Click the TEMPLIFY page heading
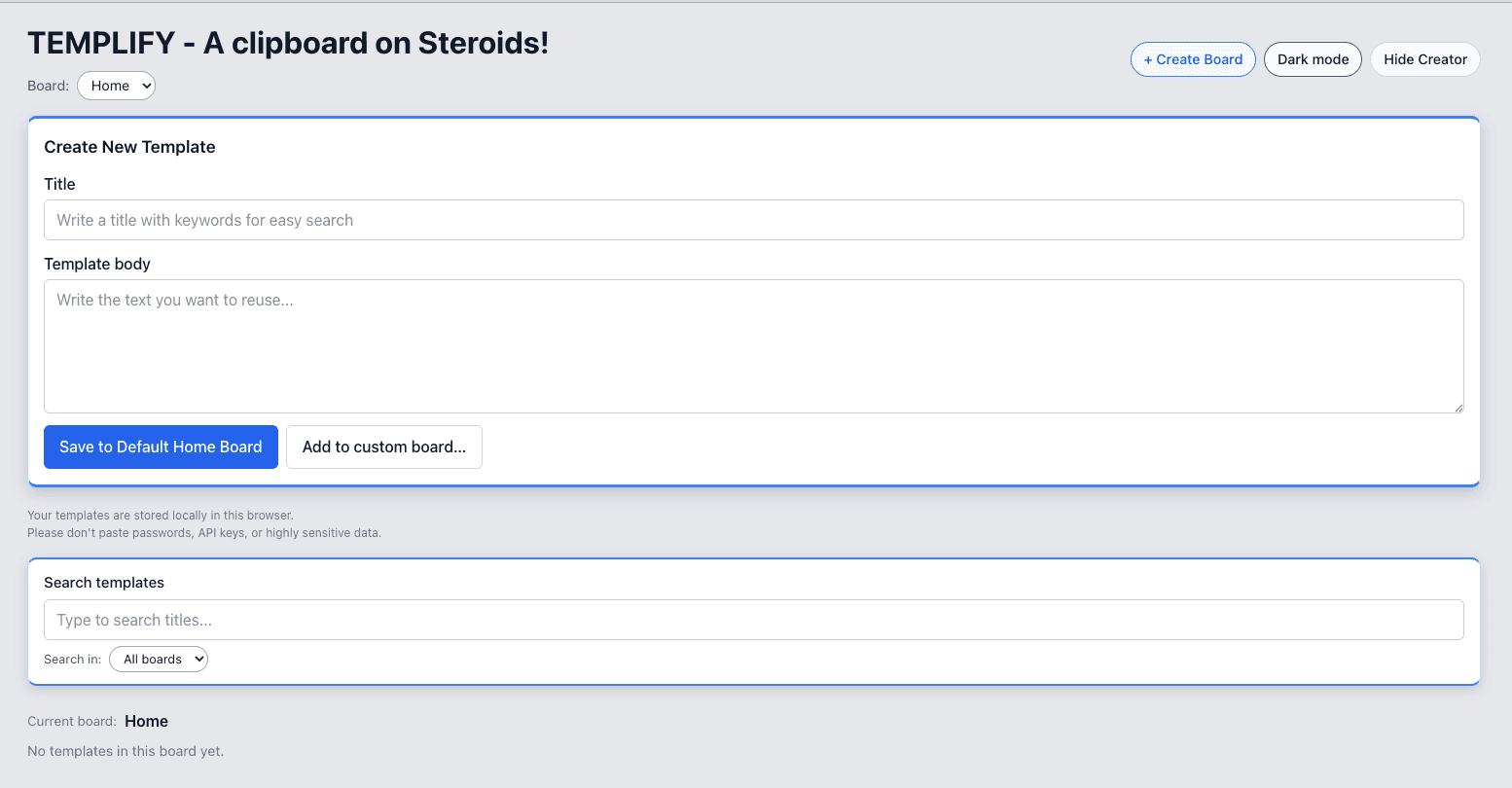Screen dimensions: 1512x788 coord(288,43)
